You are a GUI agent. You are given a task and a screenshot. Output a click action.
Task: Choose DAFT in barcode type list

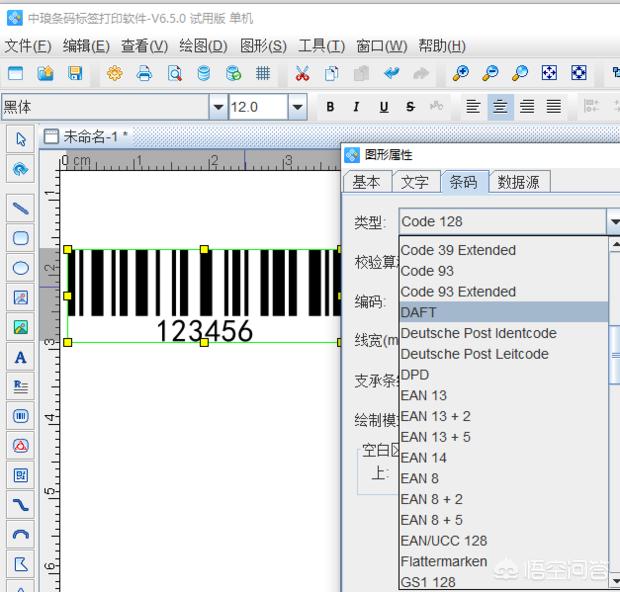click(504, 312)
